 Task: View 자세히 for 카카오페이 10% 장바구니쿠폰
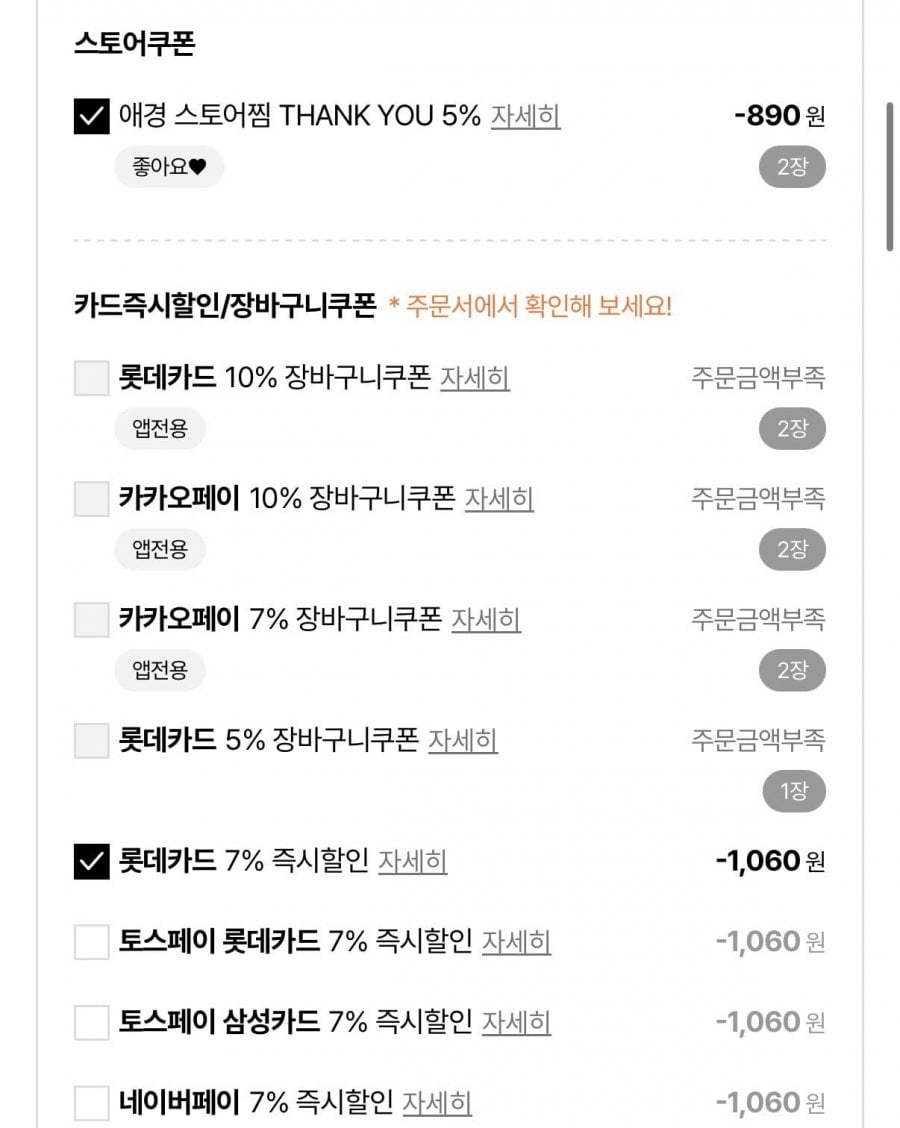[x=499, y=498]
